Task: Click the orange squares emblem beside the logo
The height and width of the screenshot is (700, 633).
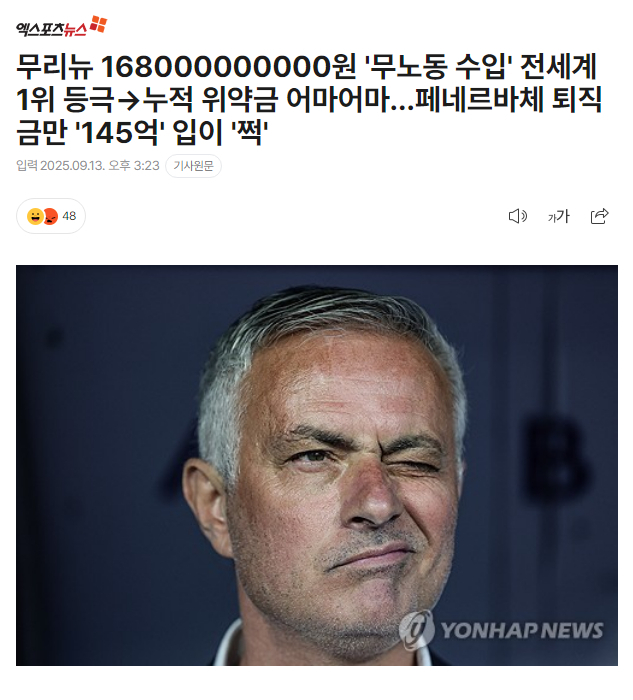Action: 98,24
